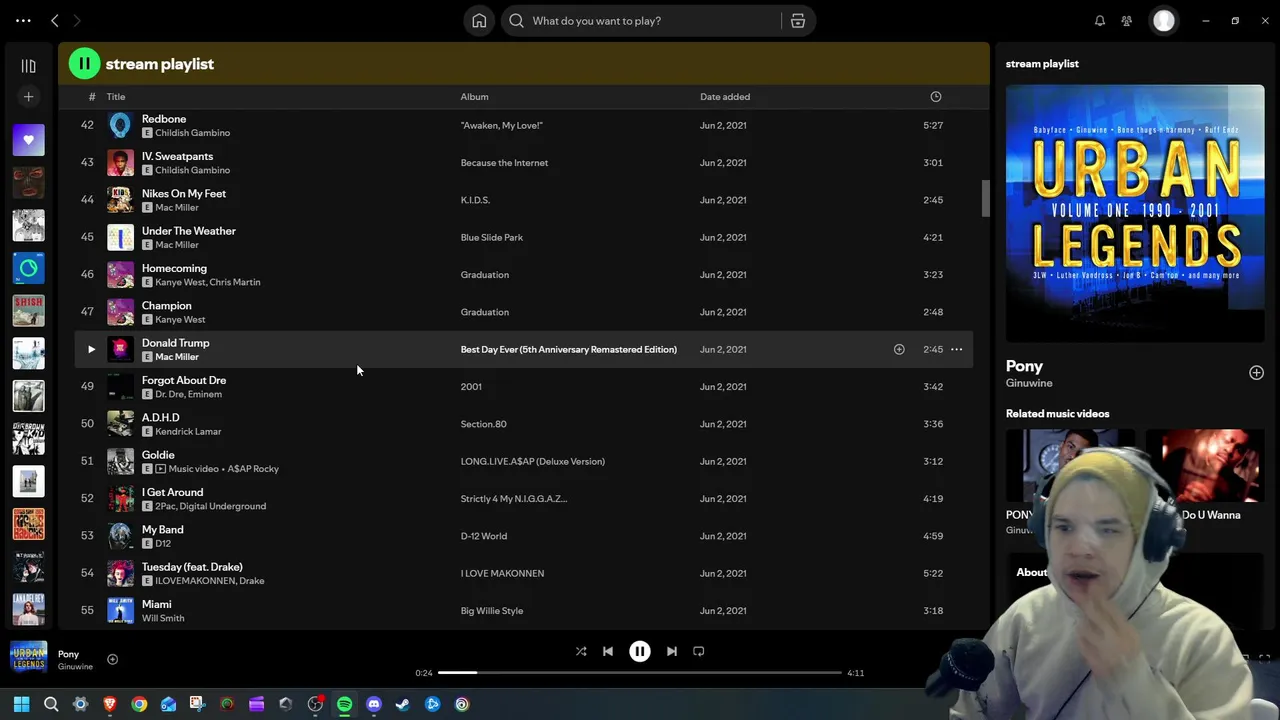Play Do U Wanna music video
The image size is (1280, 720).
pyautogui.click(x=1205, y=465)
